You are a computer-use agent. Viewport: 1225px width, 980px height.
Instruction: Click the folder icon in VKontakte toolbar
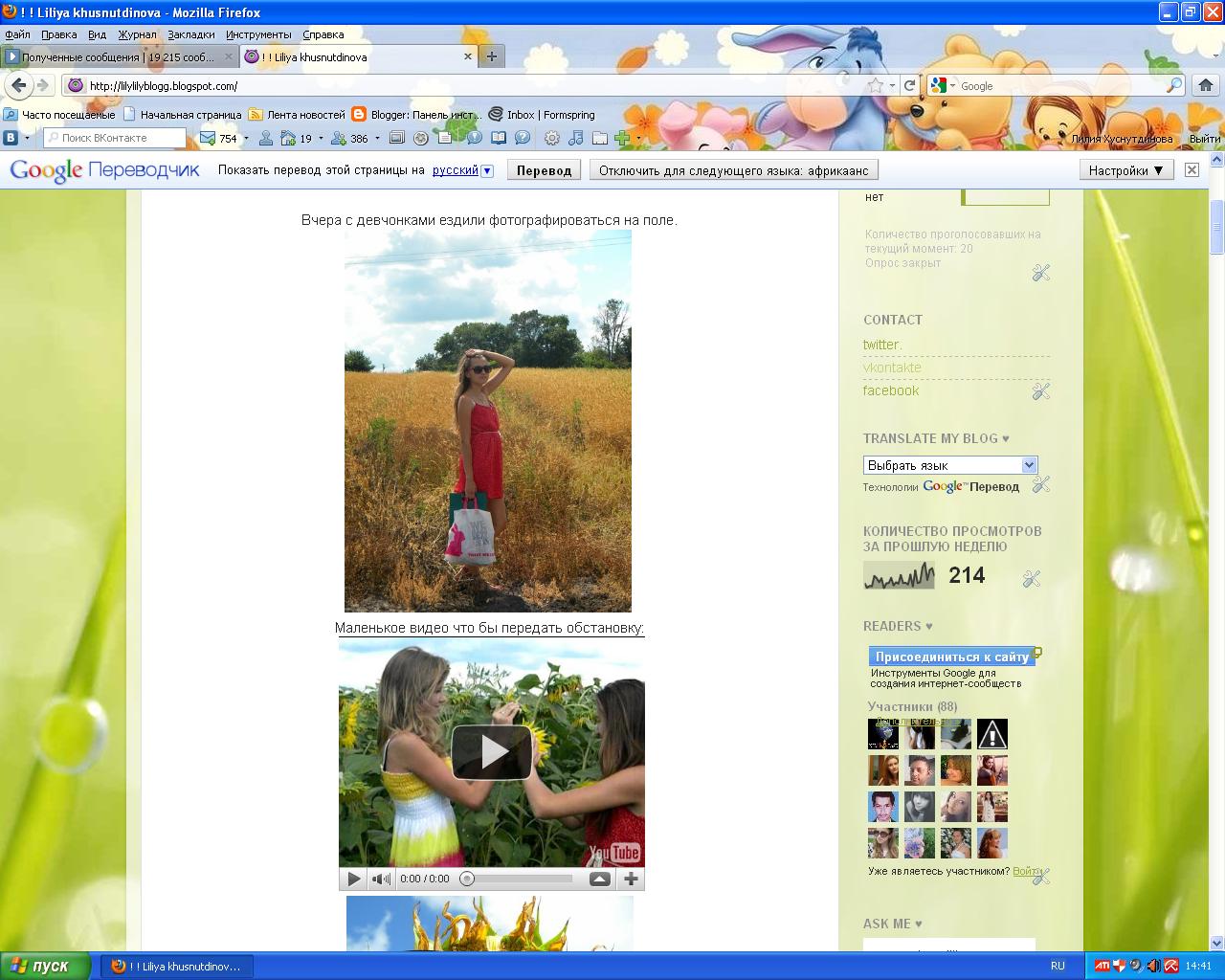[600, 138]
